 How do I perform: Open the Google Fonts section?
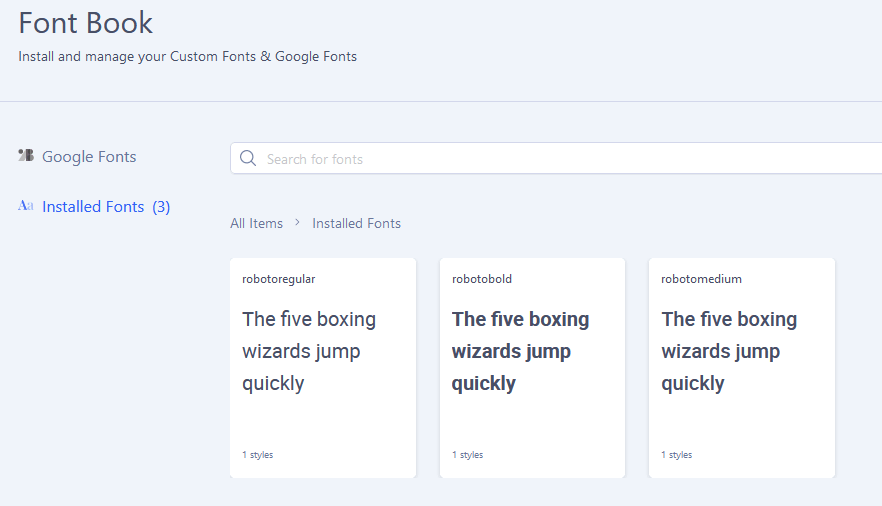(89, 157)
